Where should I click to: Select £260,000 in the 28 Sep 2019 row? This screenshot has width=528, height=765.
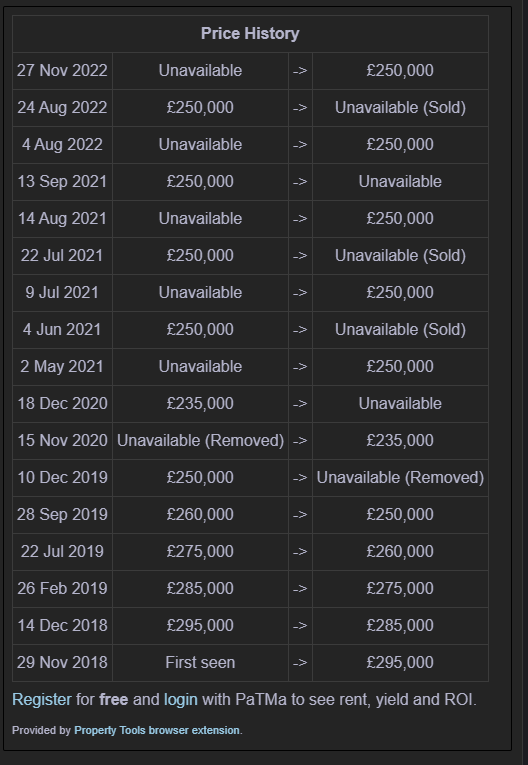click(200, 515)
